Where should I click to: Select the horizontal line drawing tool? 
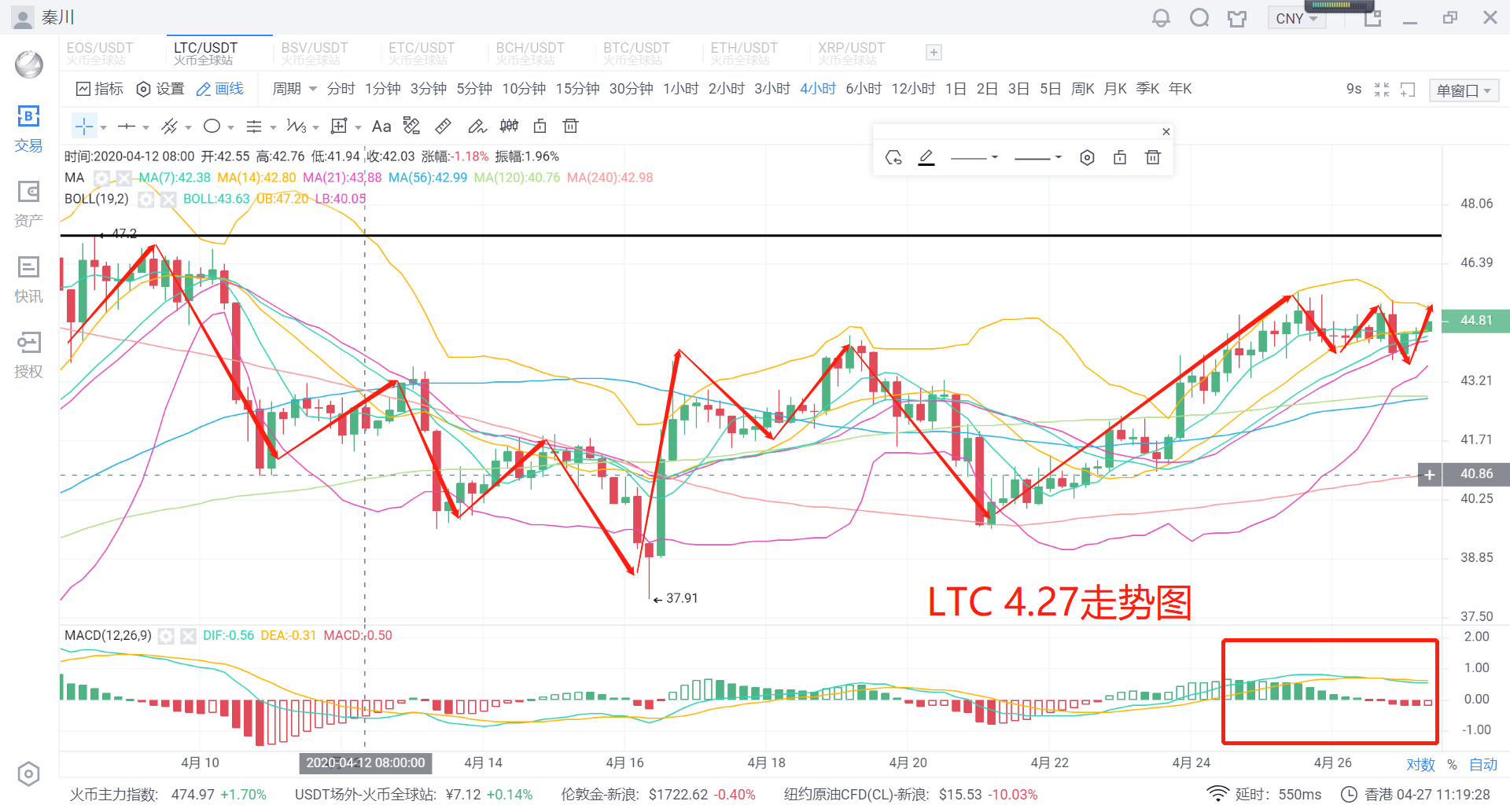tap(126, 126)
